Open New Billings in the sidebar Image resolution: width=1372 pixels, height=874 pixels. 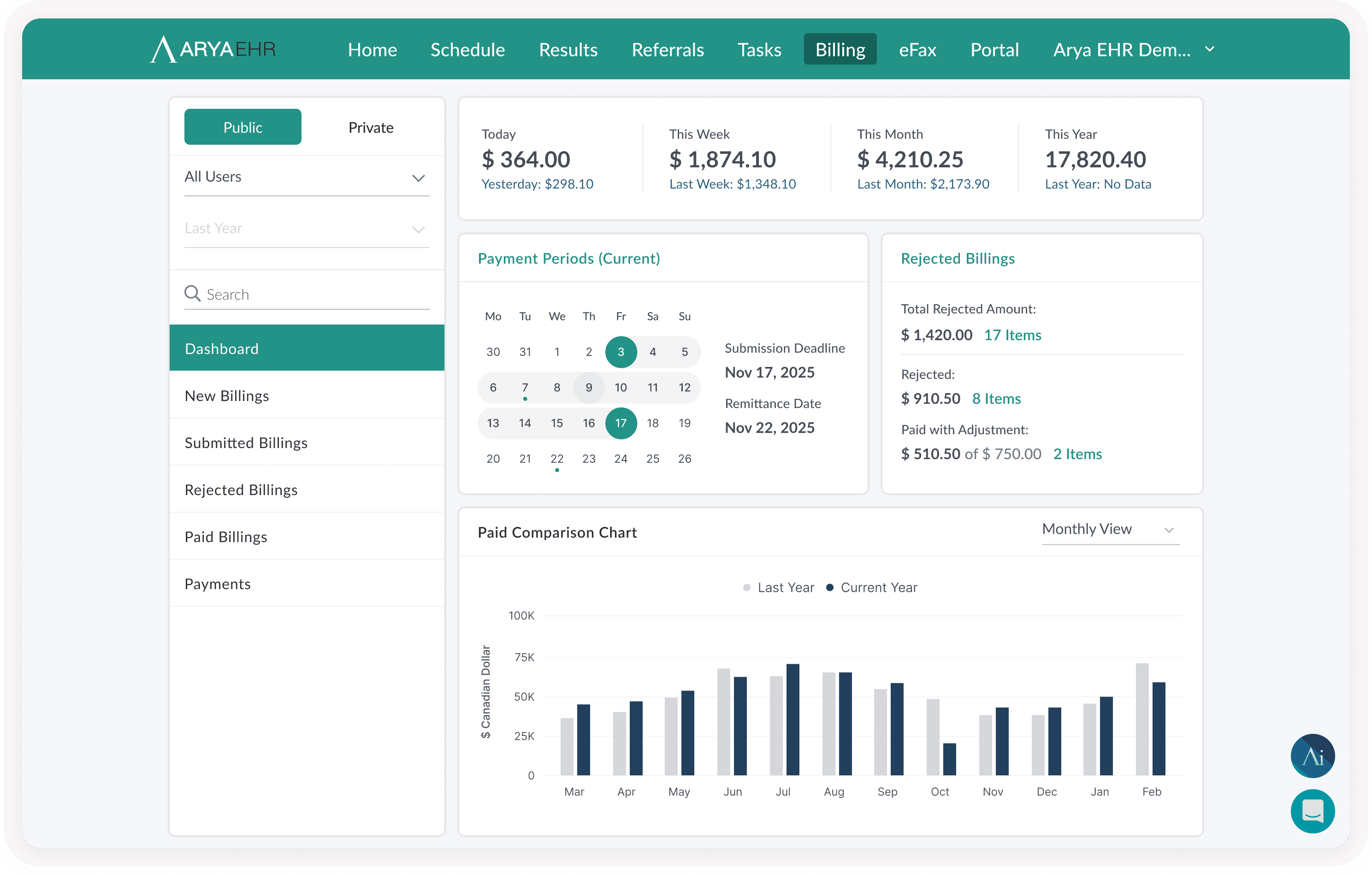(x=307, y=396)
